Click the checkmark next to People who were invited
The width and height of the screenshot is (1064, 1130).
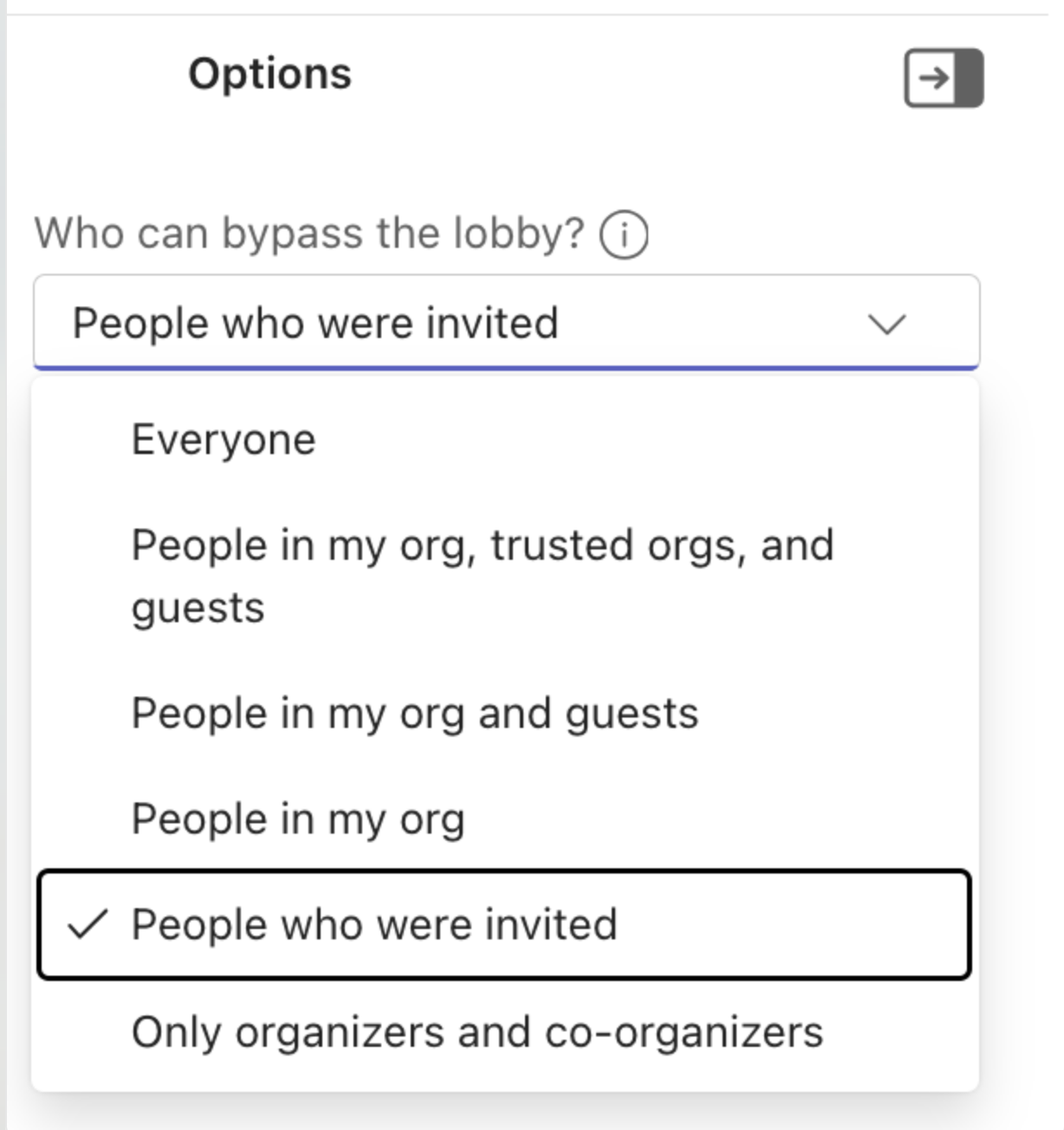point(88,925)
